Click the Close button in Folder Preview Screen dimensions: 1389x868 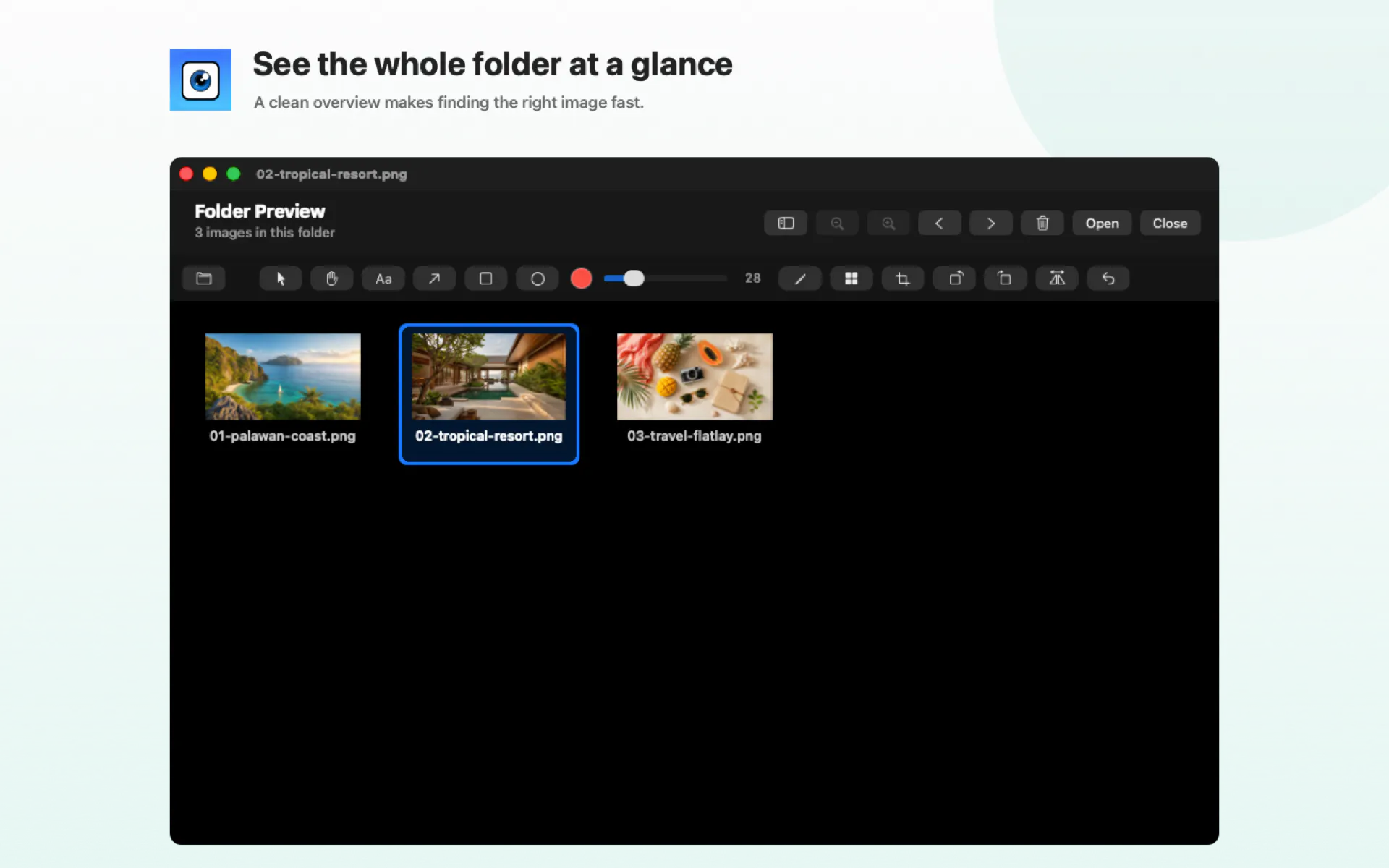point(1170,223)
